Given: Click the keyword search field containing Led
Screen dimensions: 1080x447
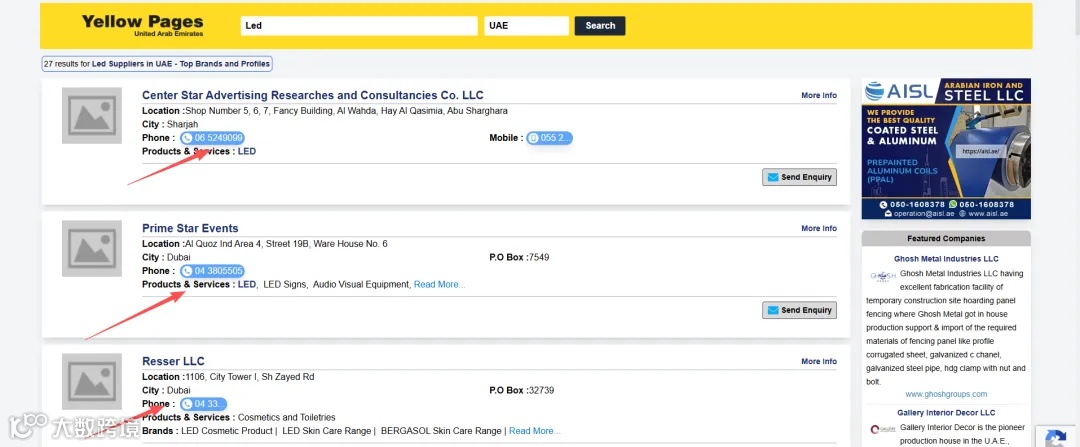Looking at the screenshot, I should point(359,25).
